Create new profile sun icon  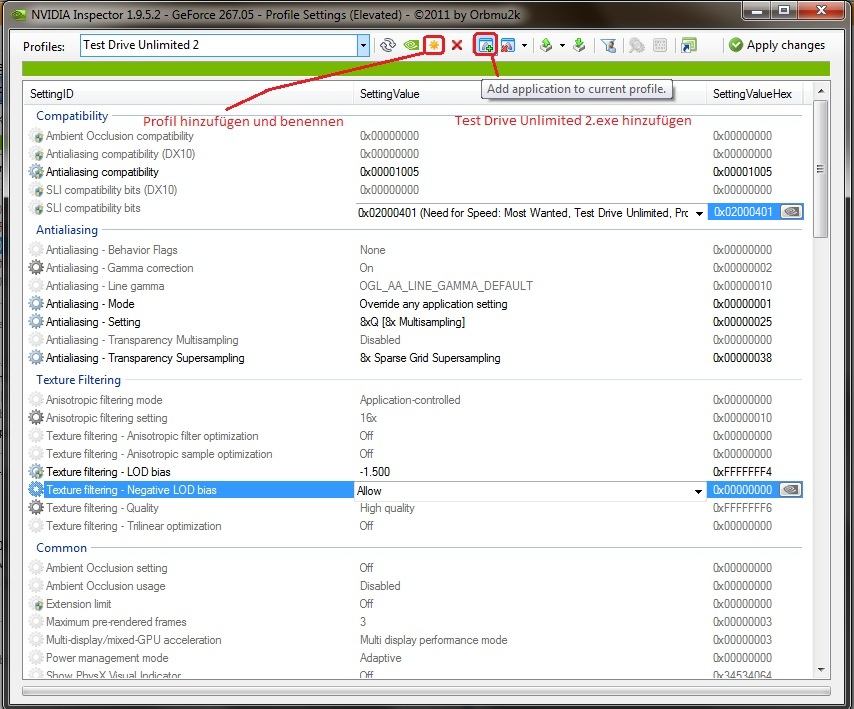coord(434,45)
